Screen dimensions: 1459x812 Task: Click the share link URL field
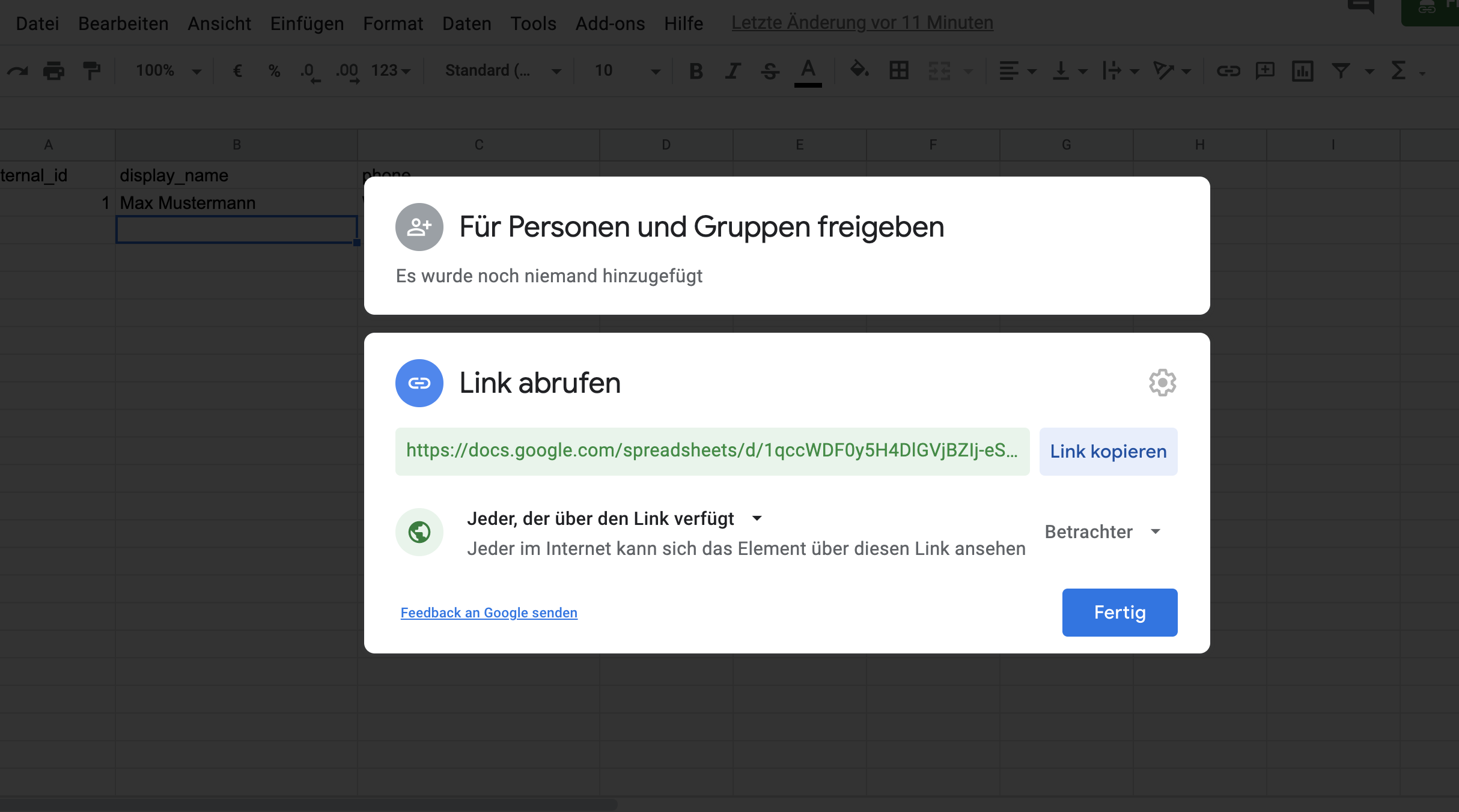coord(712,452)
